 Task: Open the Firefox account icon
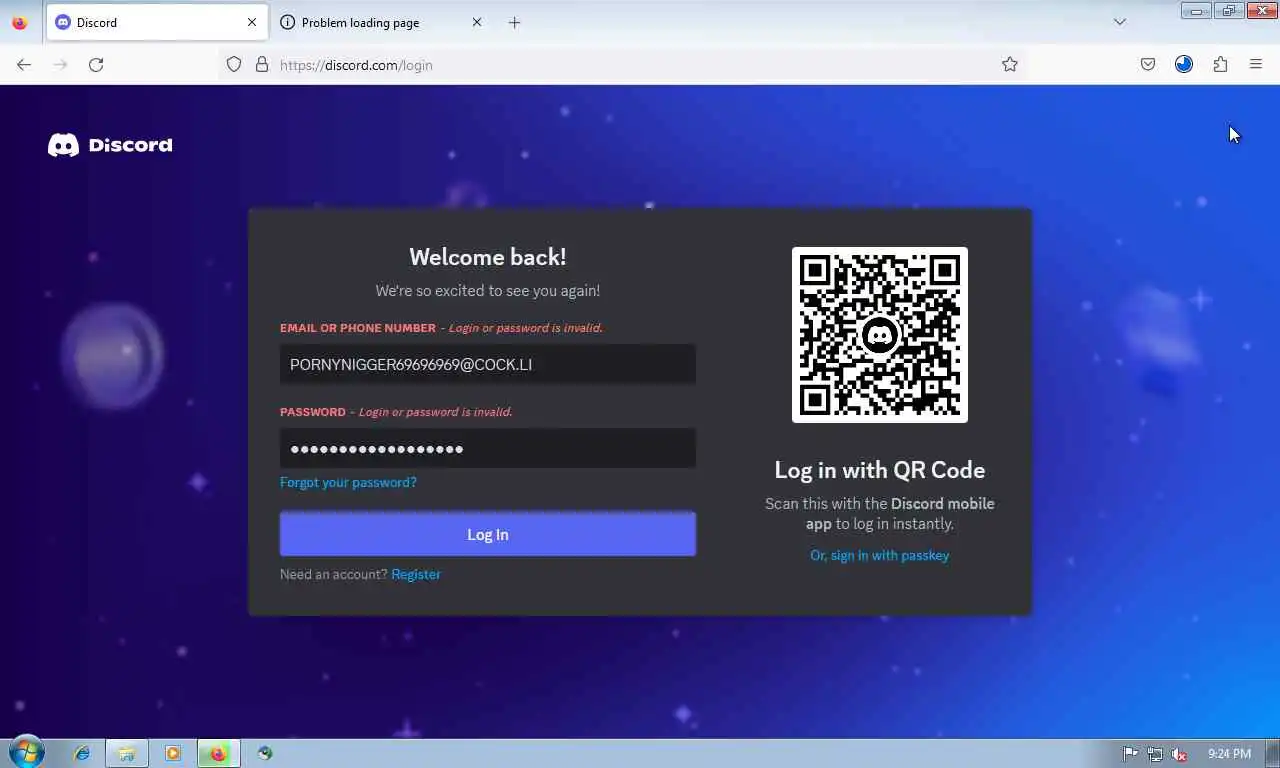coord(1184,65)
